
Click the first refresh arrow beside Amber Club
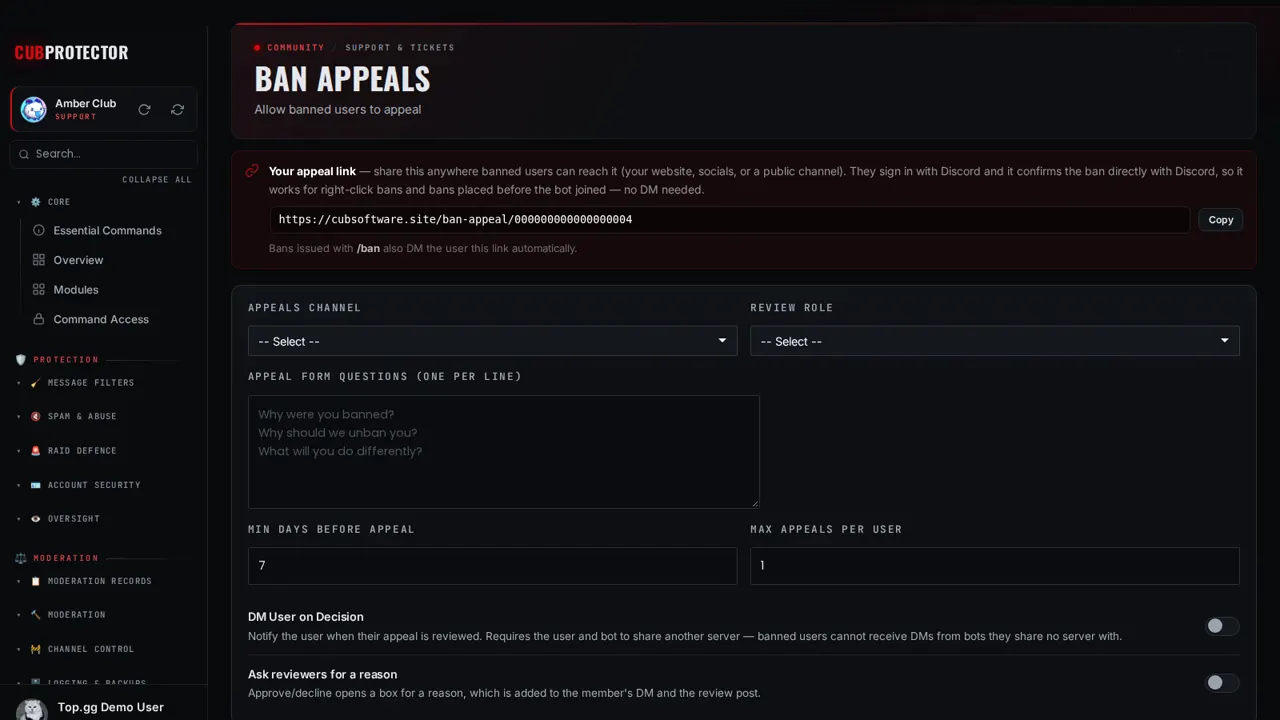coord(144,110)
